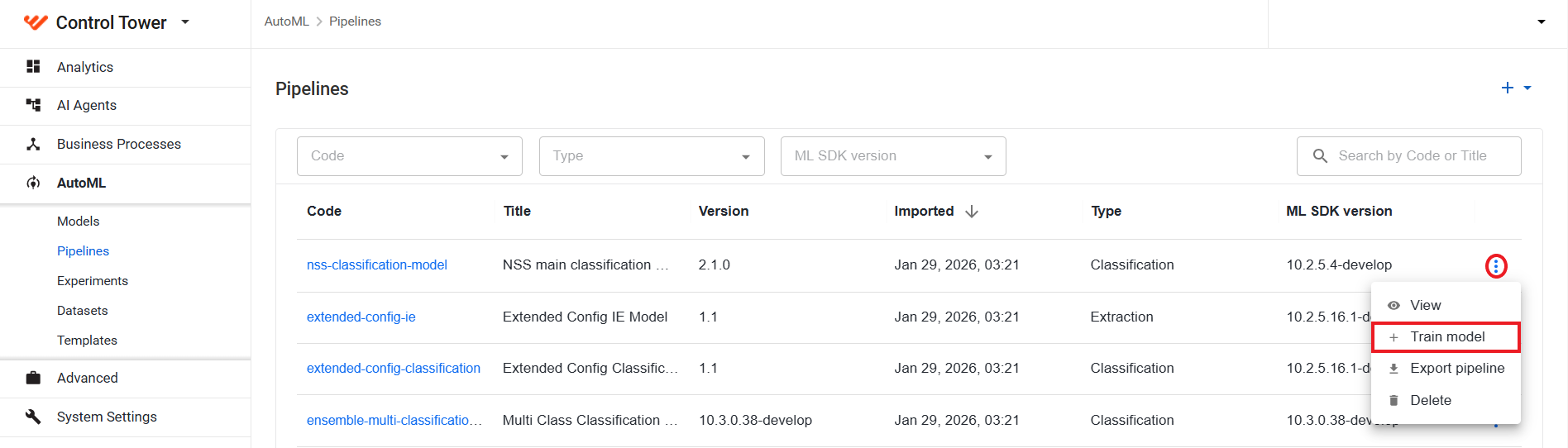The image size is (1568, 448).
Task: Sort by the ML SDK version column header
Action: [1339, 211]
